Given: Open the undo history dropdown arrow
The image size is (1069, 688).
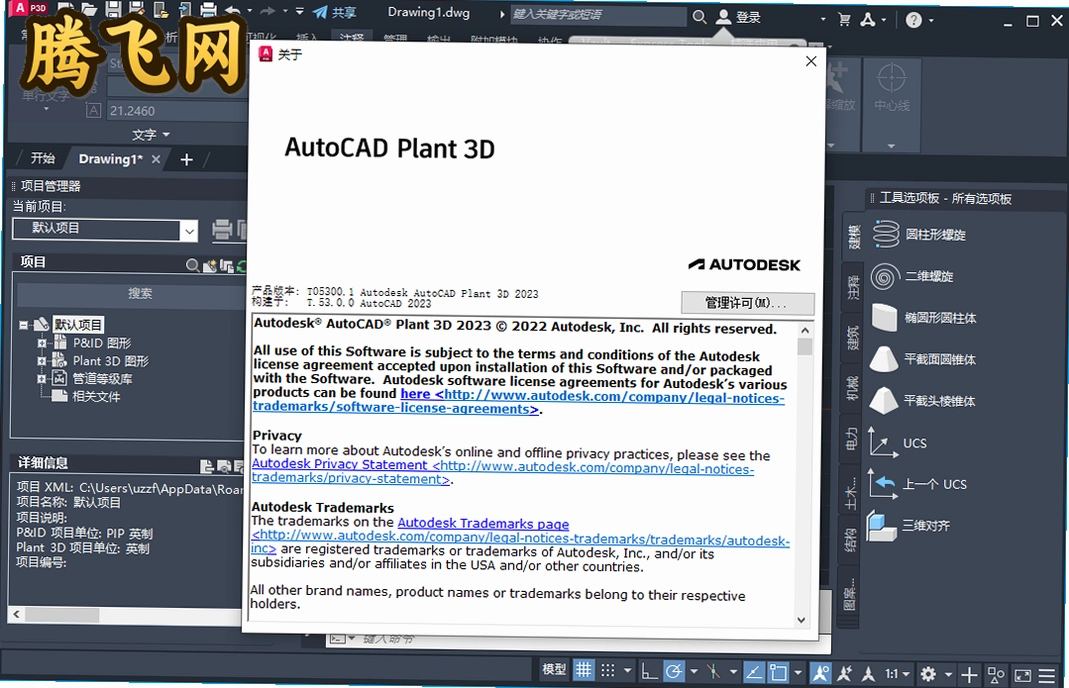Looking at the screenshot, I should [x=250, y=11].
